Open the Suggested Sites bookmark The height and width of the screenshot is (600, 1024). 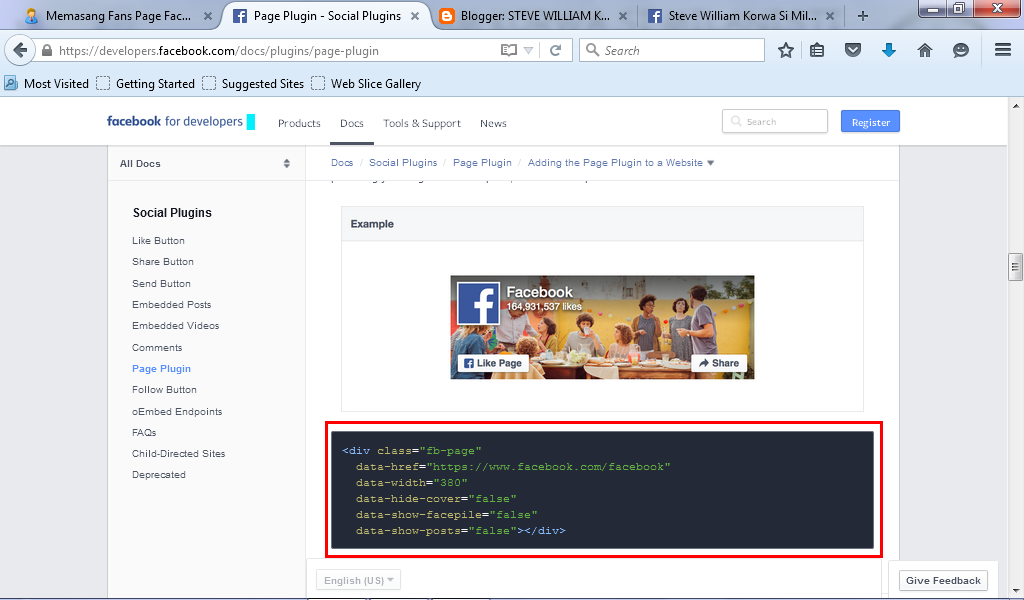click(253, 84)
